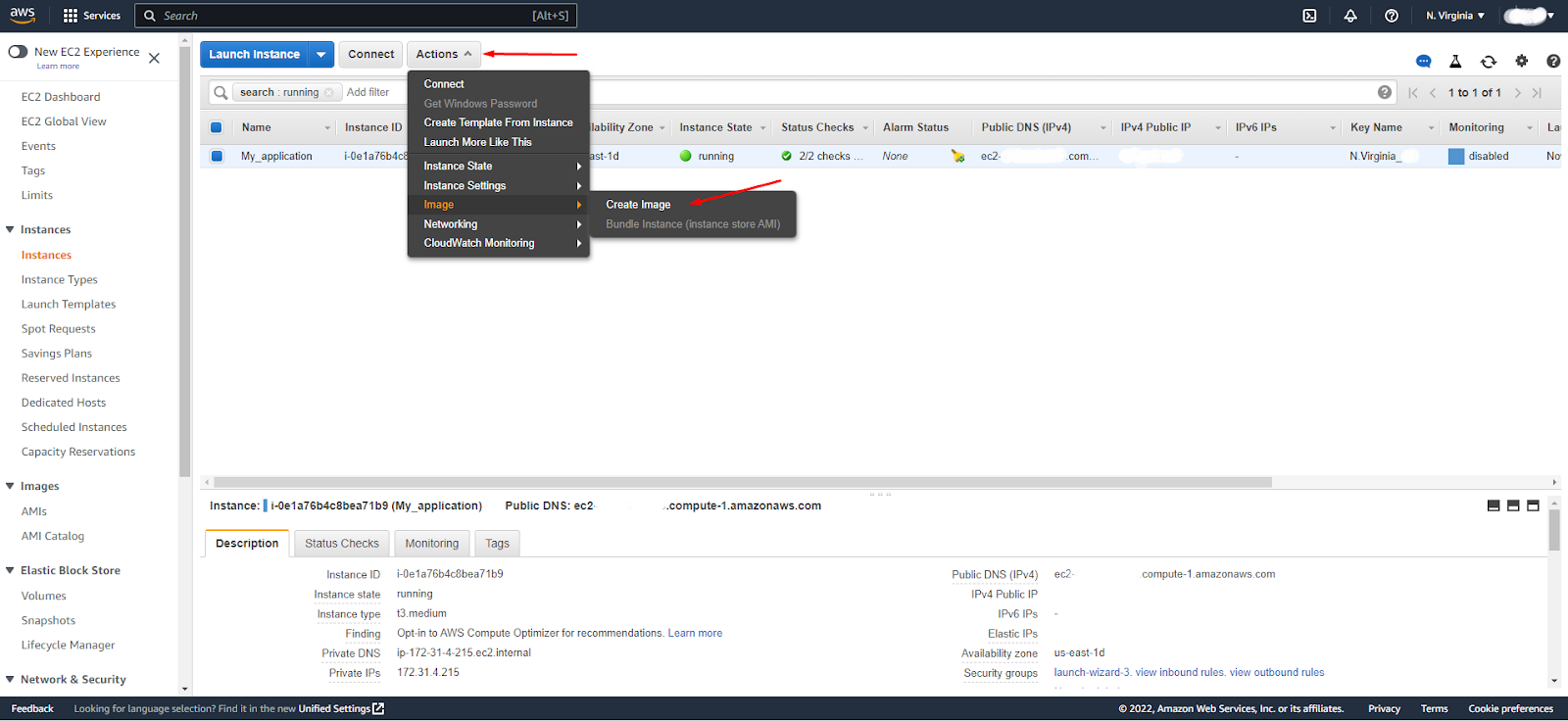
Task: Click the filter bar help icon
Action: coord(1385,92)
